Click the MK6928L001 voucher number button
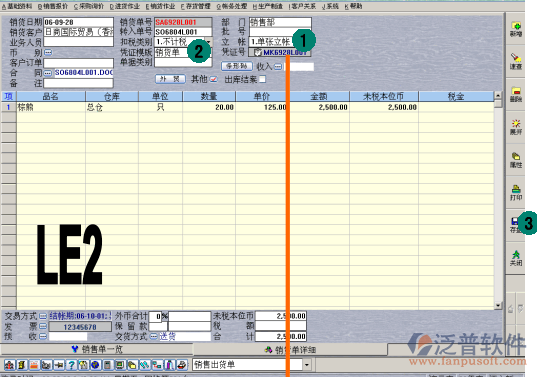 (279, 52)
